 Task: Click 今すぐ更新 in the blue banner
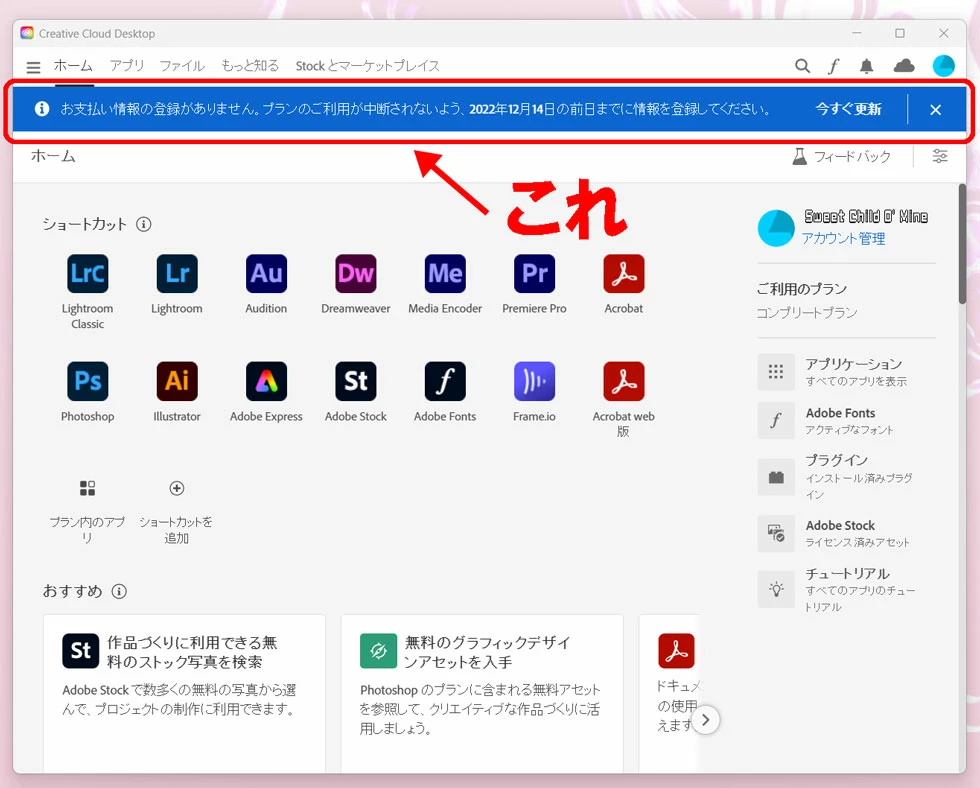tap(848, 109)
